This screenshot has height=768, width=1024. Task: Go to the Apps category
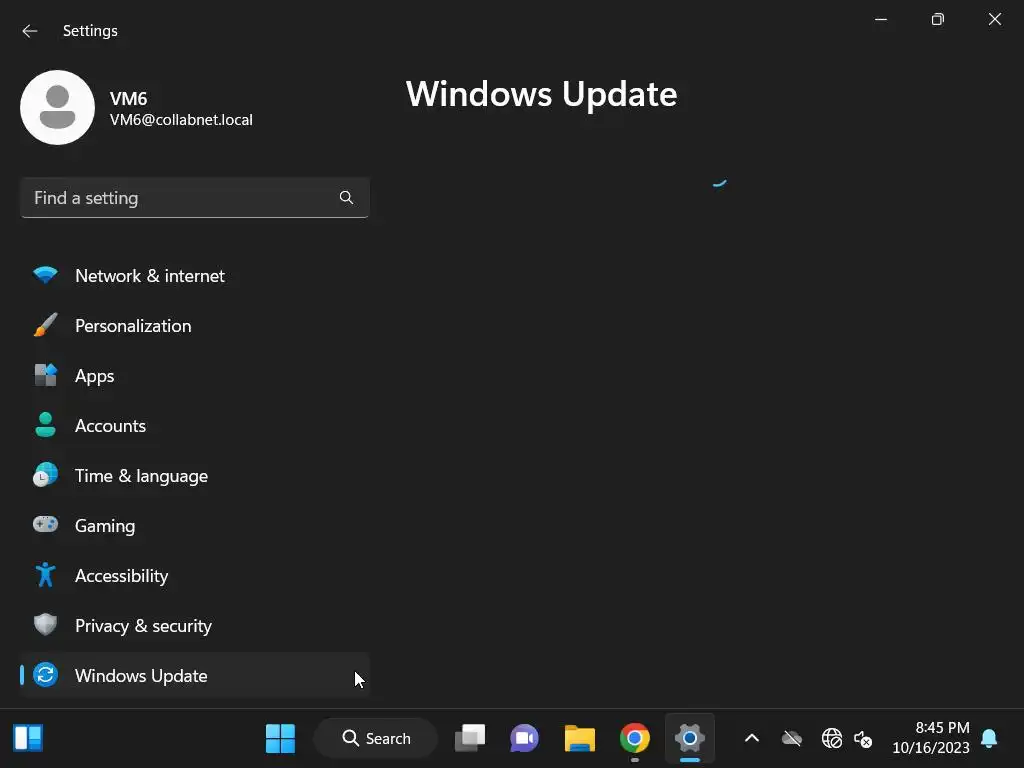pyautogui.click(x=195, y=376)
